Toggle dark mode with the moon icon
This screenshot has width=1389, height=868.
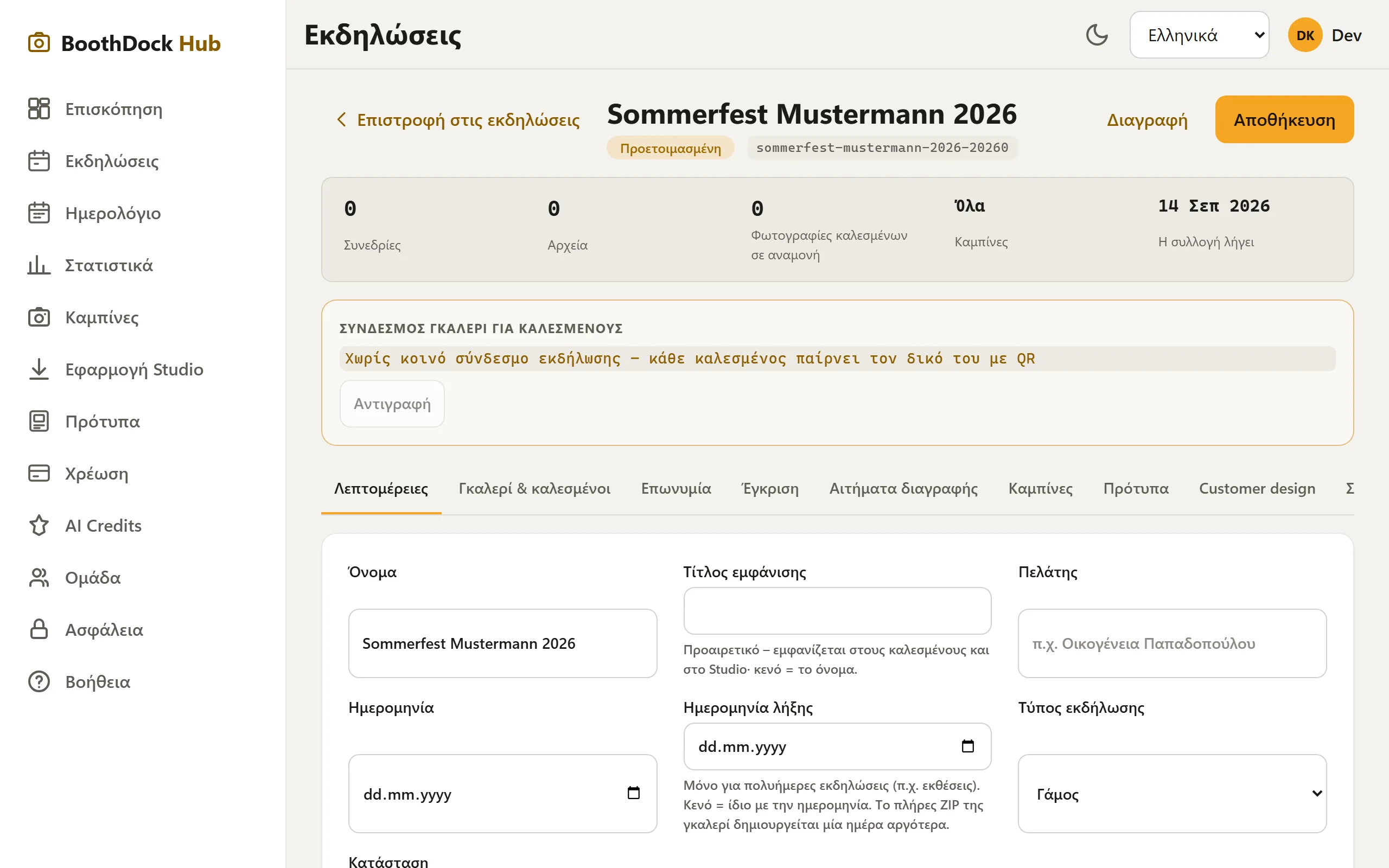coord(1097,35)
